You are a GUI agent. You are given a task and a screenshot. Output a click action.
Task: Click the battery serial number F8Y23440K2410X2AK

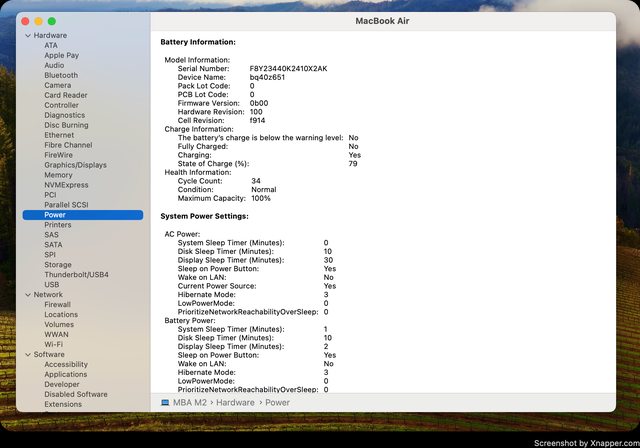click(x=289, y=69)
